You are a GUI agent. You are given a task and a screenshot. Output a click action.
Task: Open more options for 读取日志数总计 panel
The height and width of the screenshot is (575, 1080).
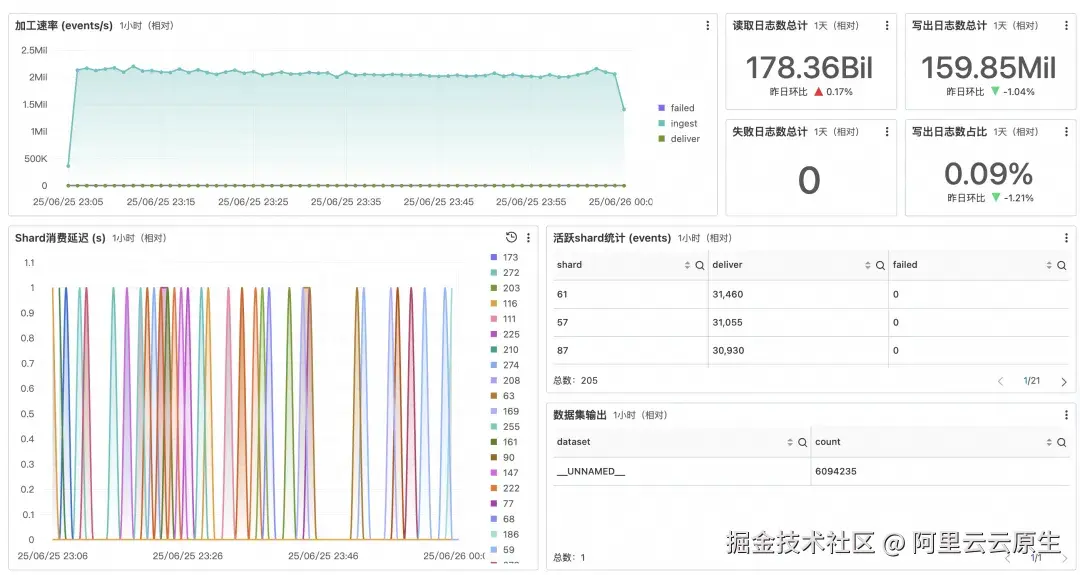point(886,25)
